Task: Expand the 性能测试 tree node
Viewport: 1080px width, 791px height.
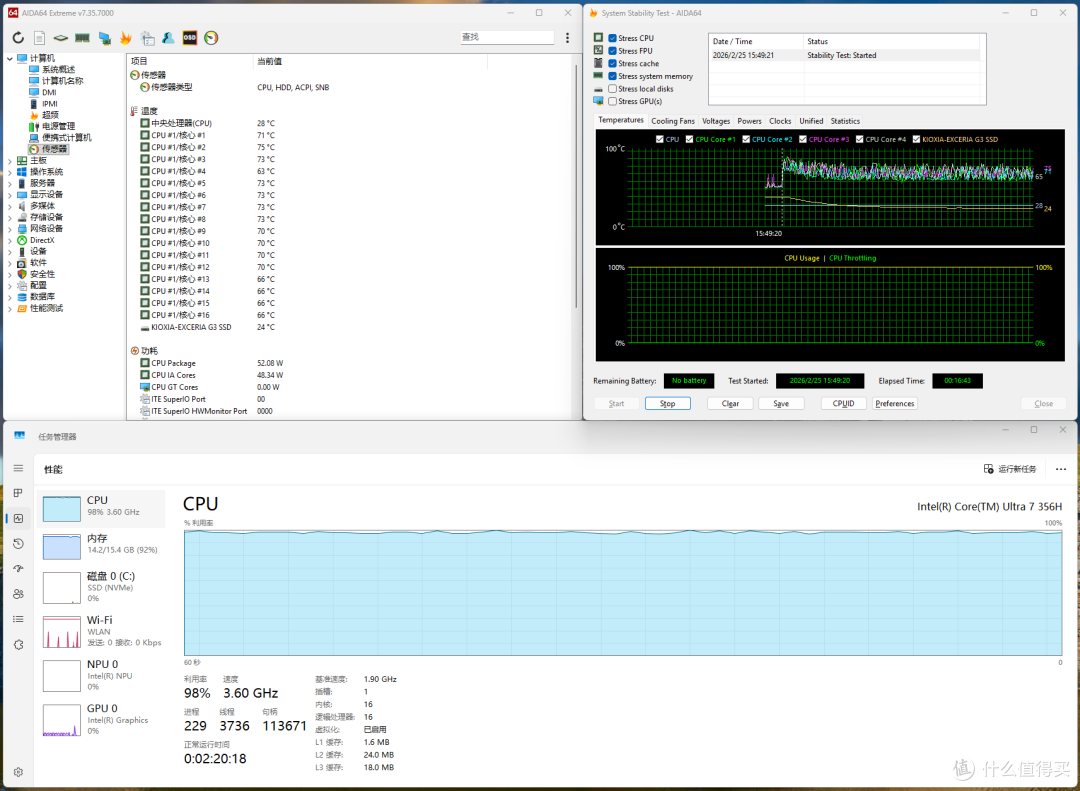Action: coord(10,309)
